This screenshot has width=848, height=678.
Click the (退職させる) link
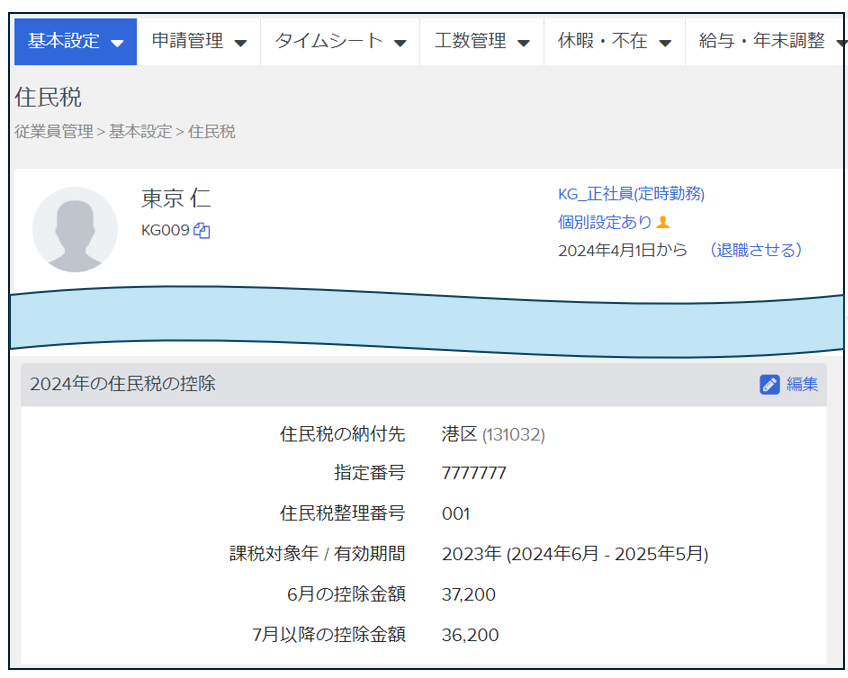(x=756, y=250)
